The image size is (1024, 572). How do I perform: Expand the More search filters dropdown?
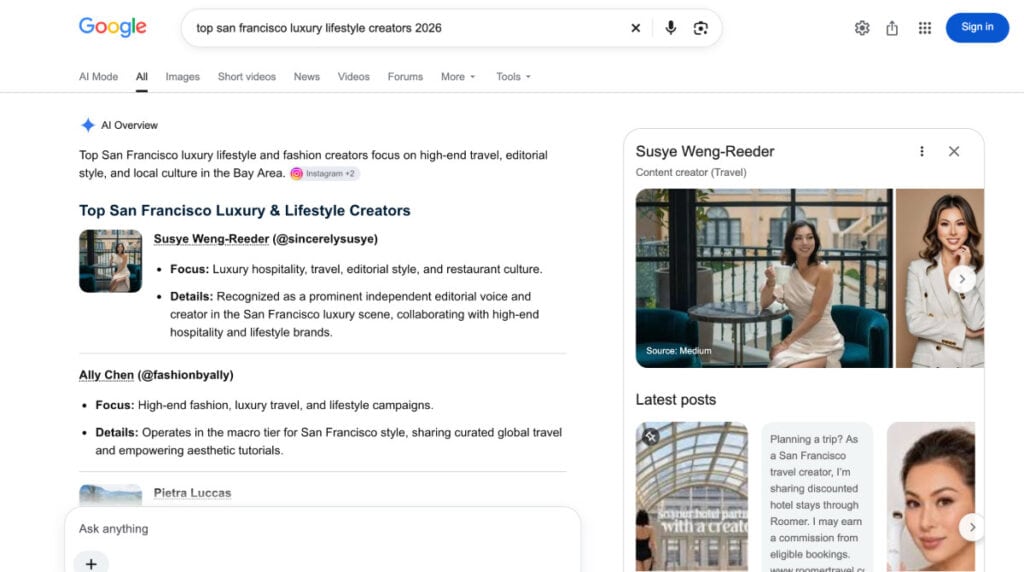[458, 76]
